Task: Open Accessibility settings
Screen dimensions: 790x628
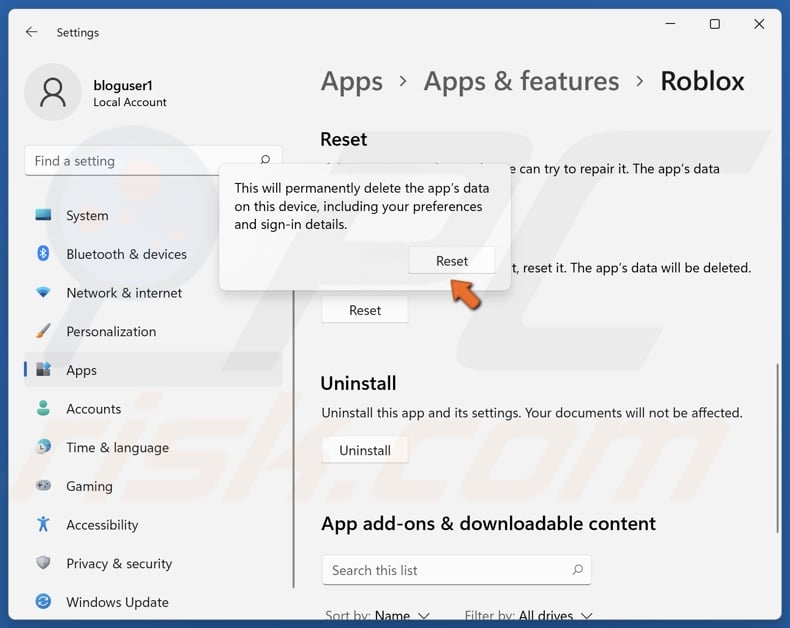Action: click(102, 525)
